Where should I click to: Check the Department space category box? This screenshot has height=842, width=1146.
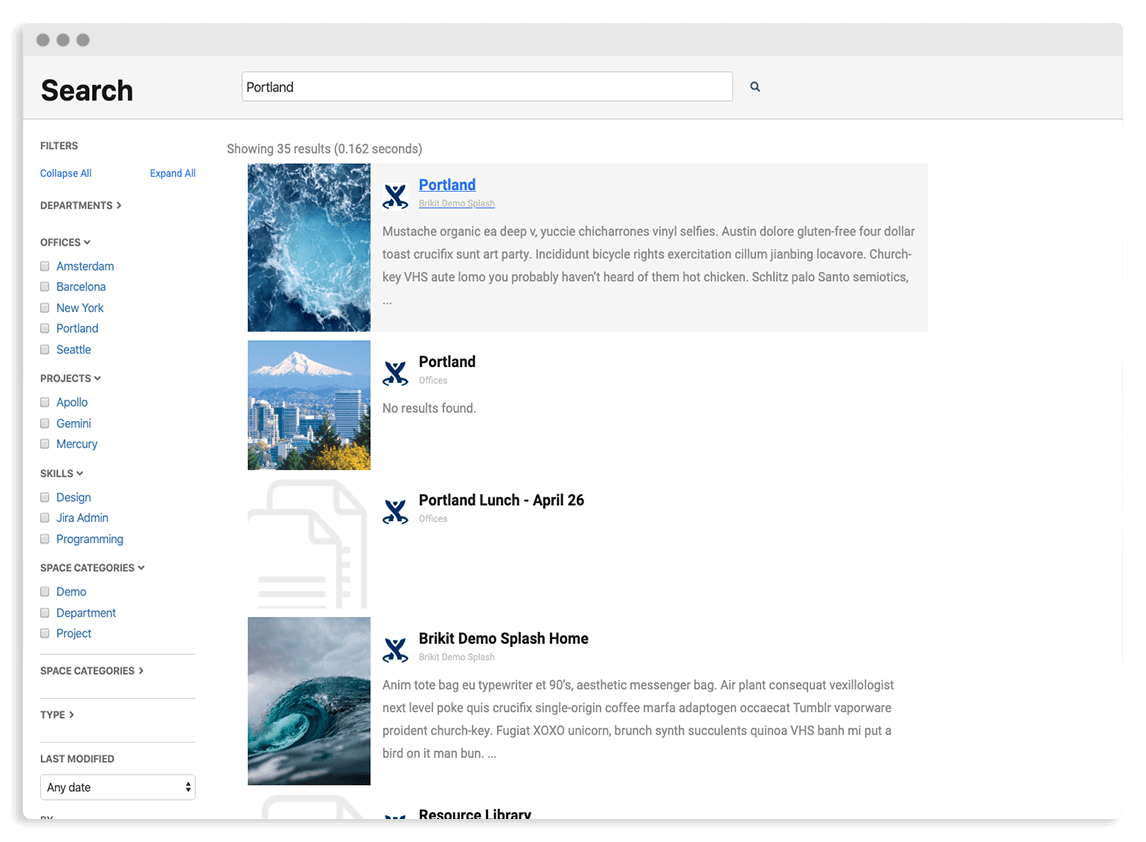click(x=45, y=612)
